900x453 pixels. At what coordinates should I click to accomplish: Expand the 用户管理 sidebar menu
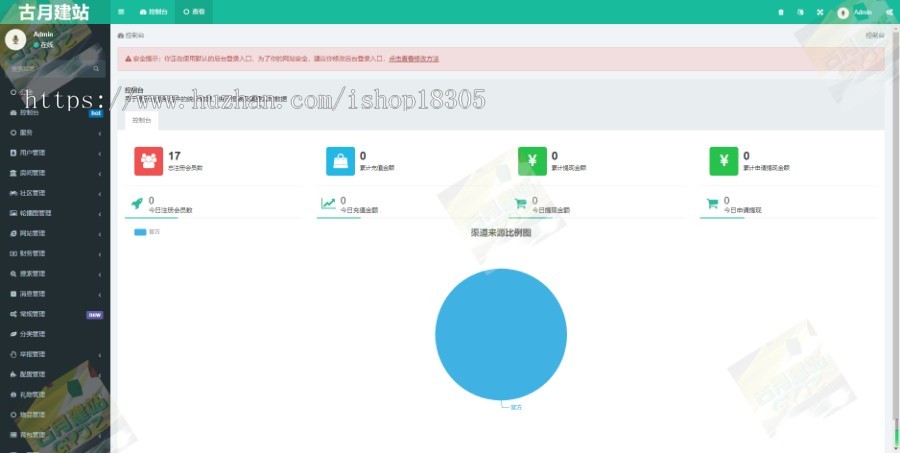click(x=55, y=153)
